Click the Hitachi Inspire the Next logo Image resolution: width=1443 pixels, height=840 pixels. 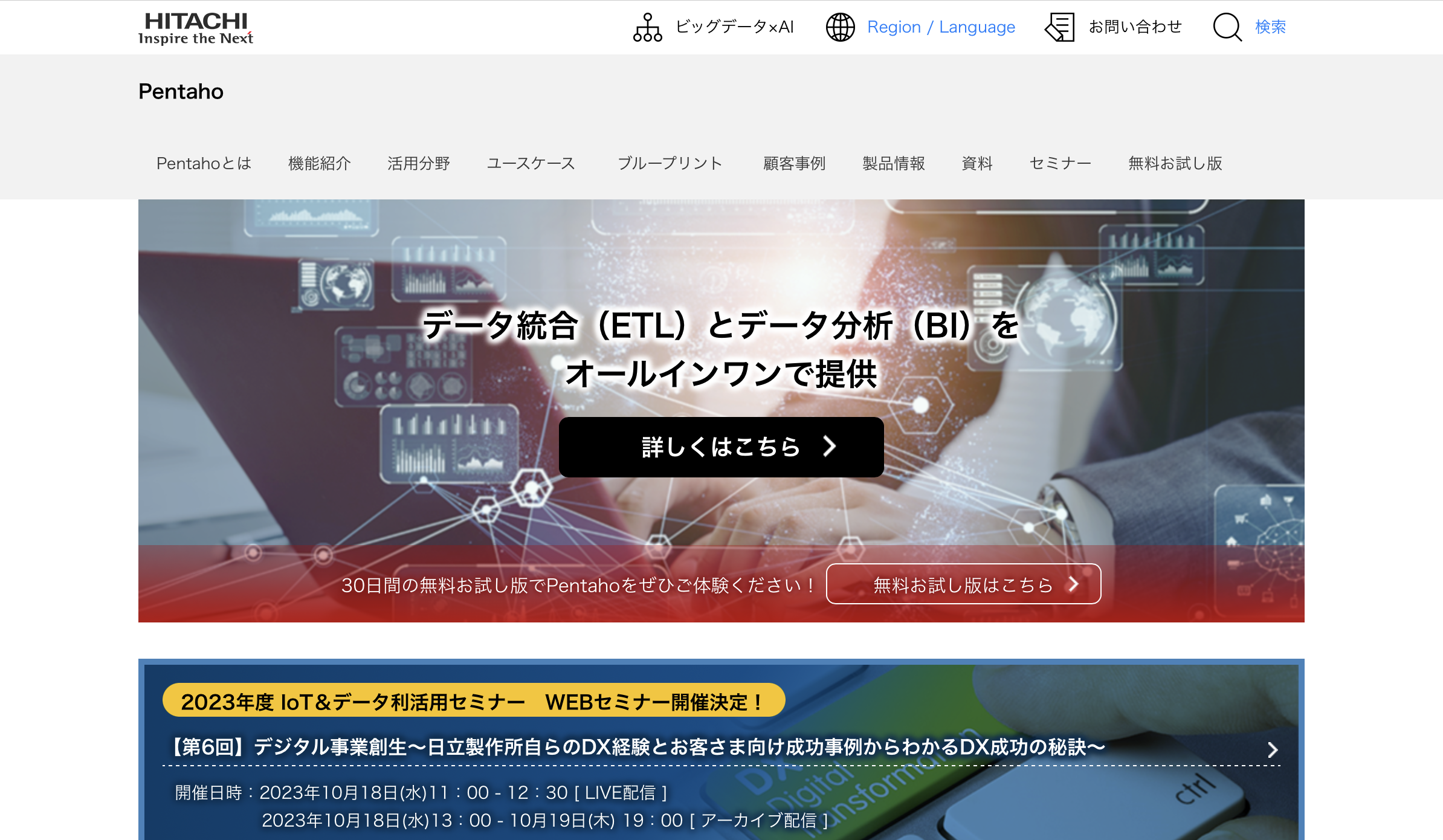point(195,28)
